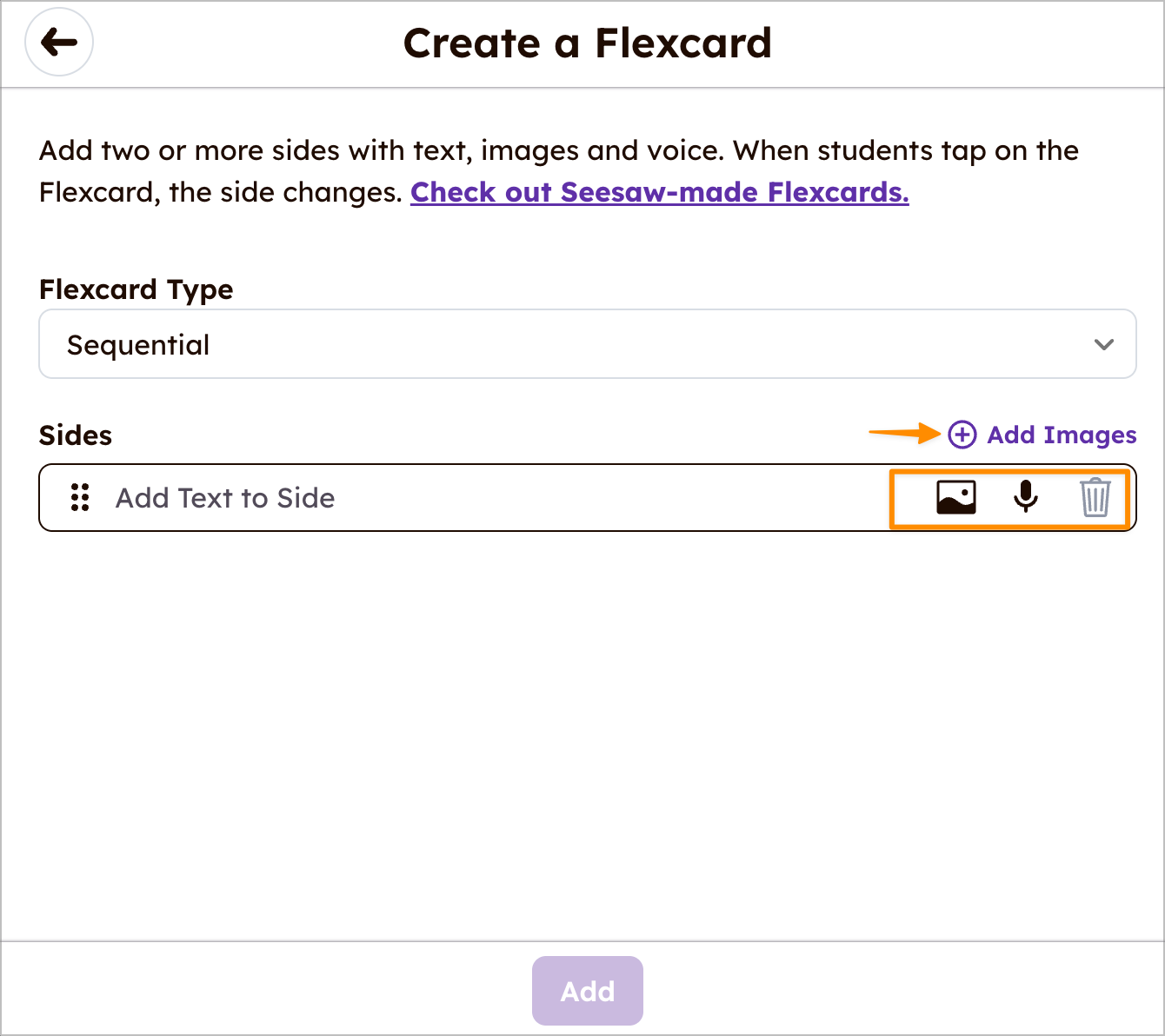Click the picture icon to add an image
This screenshot has height=1036, width=1165.
click(955, 497)
